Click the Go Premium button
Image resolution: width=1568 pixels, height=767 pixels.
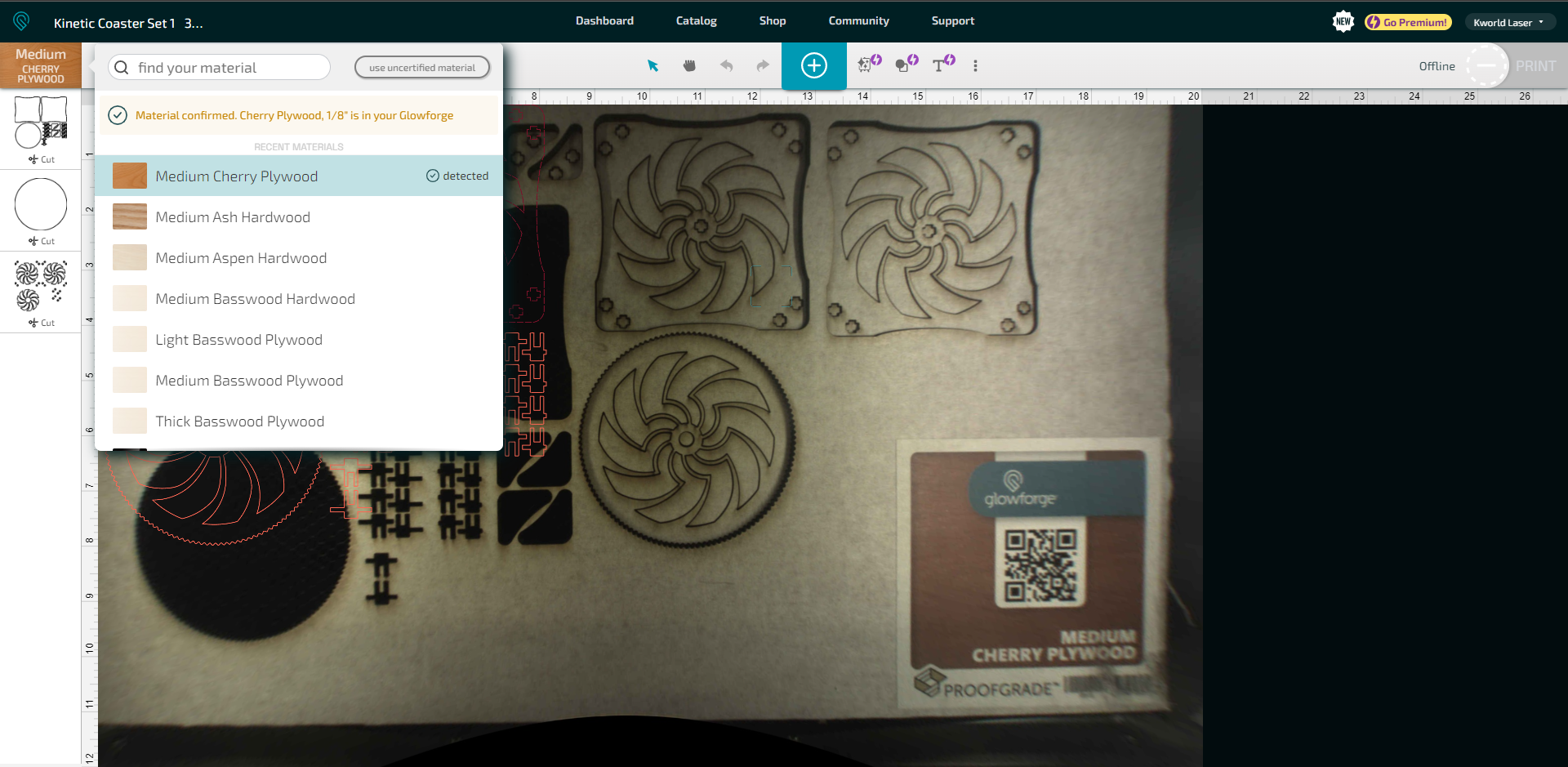1406,22
